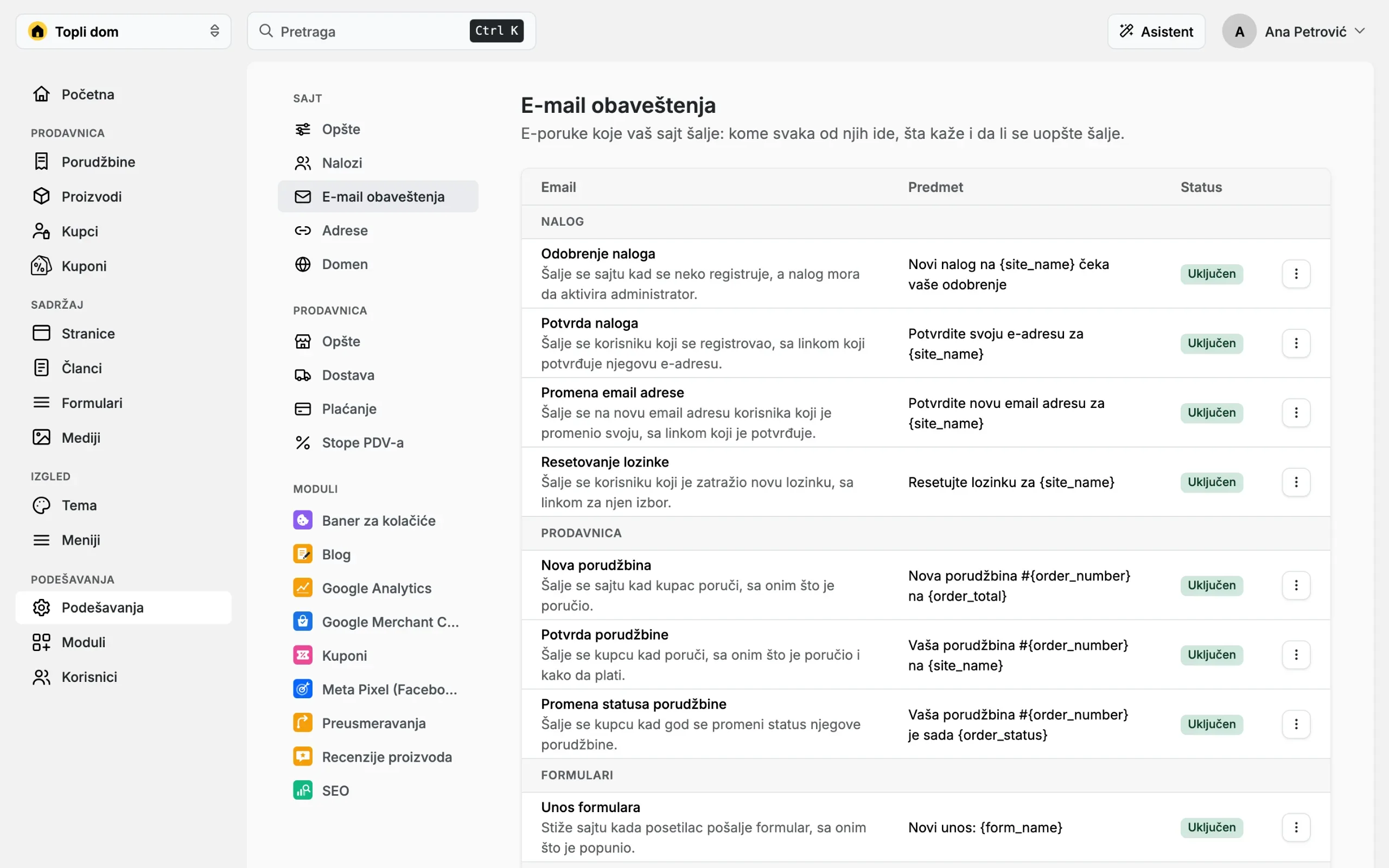Click the Porudžbine receipt icon
The width and height of the screenshot is (1389, 868).
point(41,161)
